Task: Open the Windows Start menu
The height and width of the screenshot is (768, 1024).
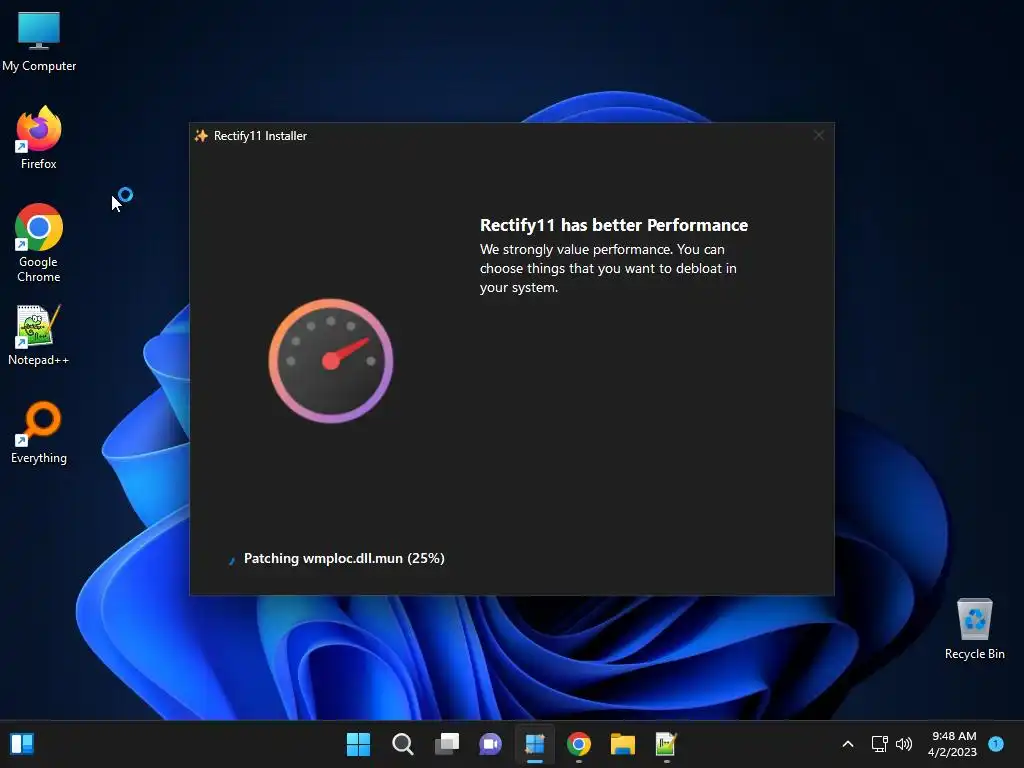Action: 358,744
